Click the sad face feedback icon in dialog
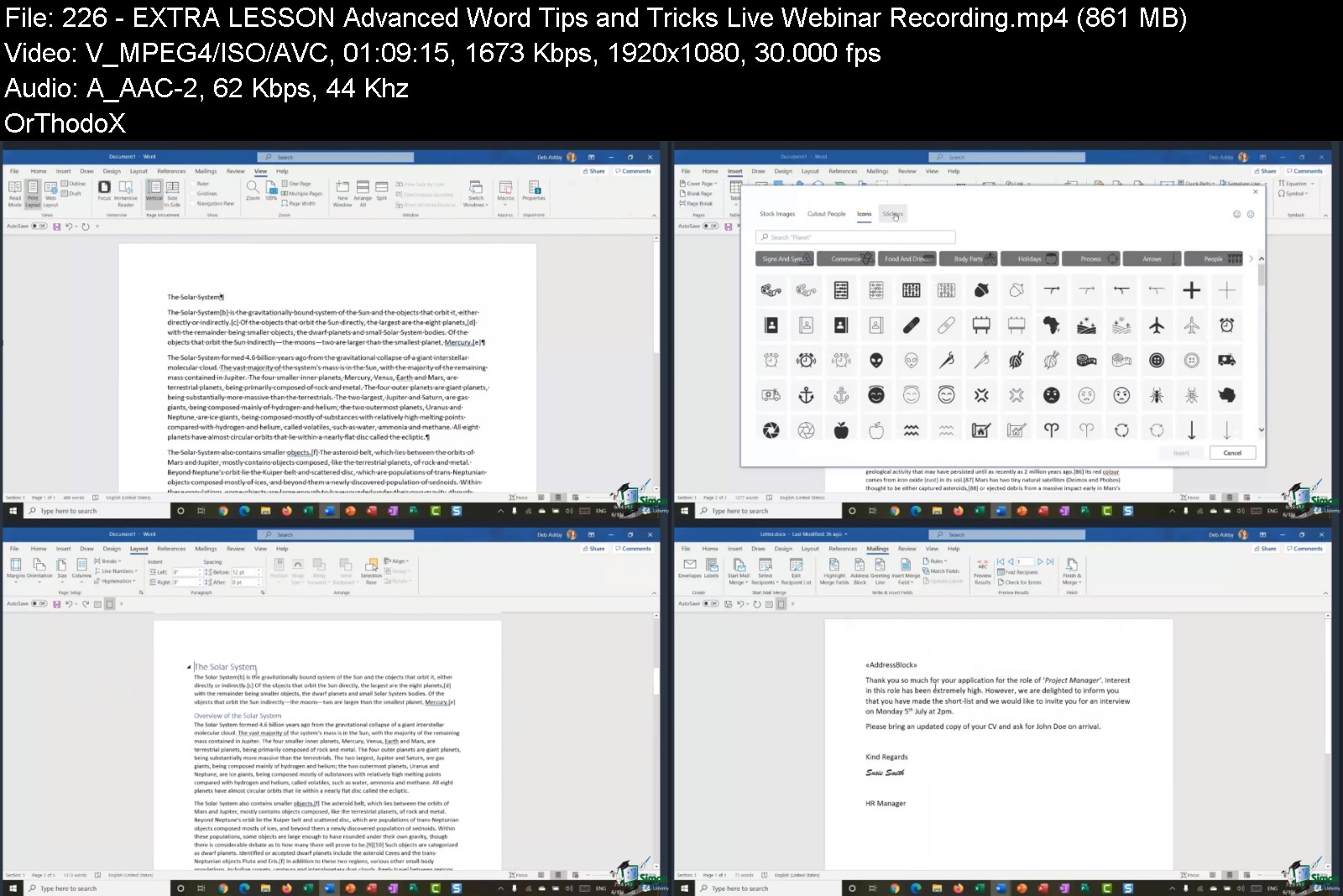This screenshot has height=896, width=1343. point(1250,215)
